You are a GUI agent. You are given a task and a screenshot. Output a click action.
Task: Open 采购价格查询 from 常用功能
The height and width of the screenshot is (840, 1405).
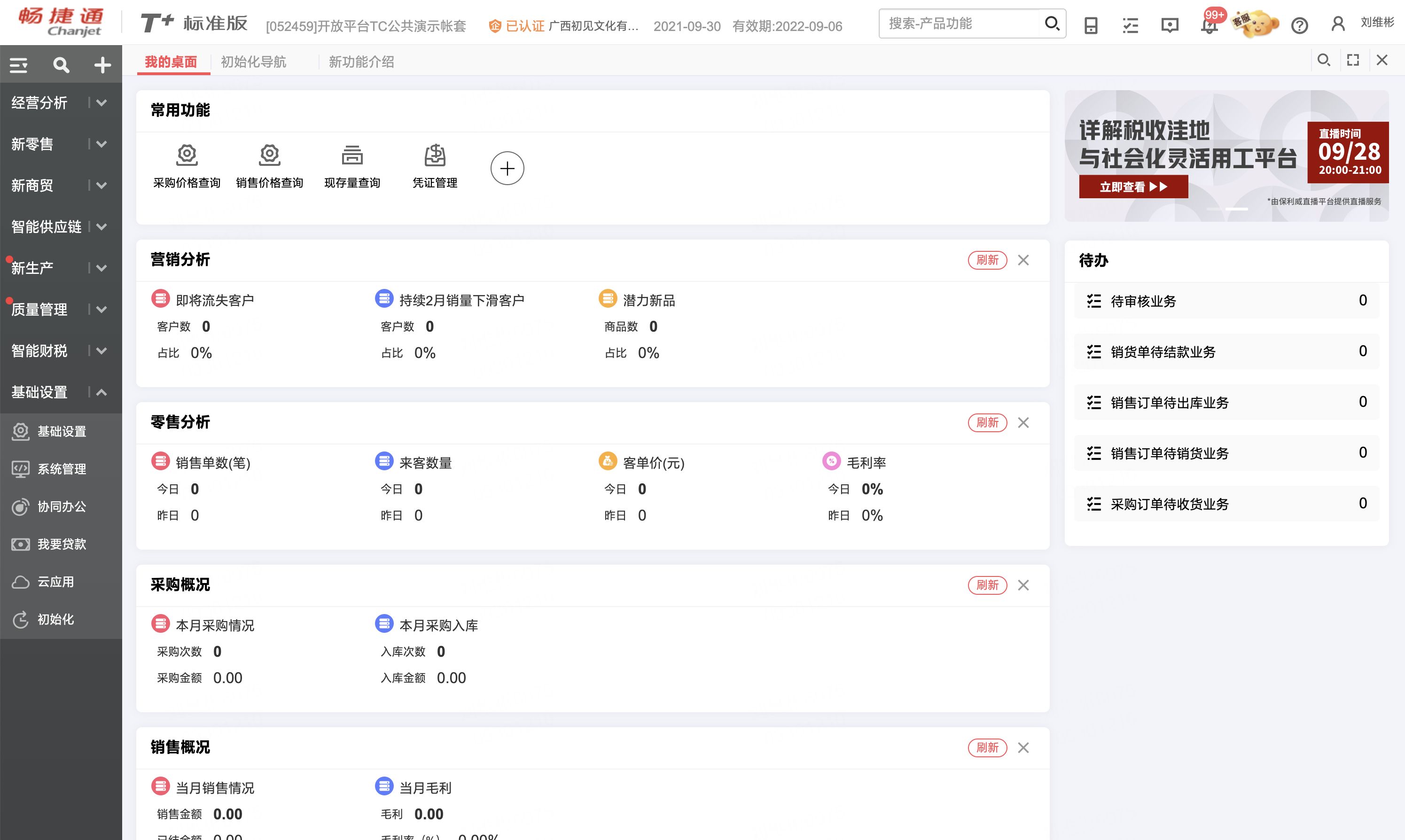tap(187, 166)
